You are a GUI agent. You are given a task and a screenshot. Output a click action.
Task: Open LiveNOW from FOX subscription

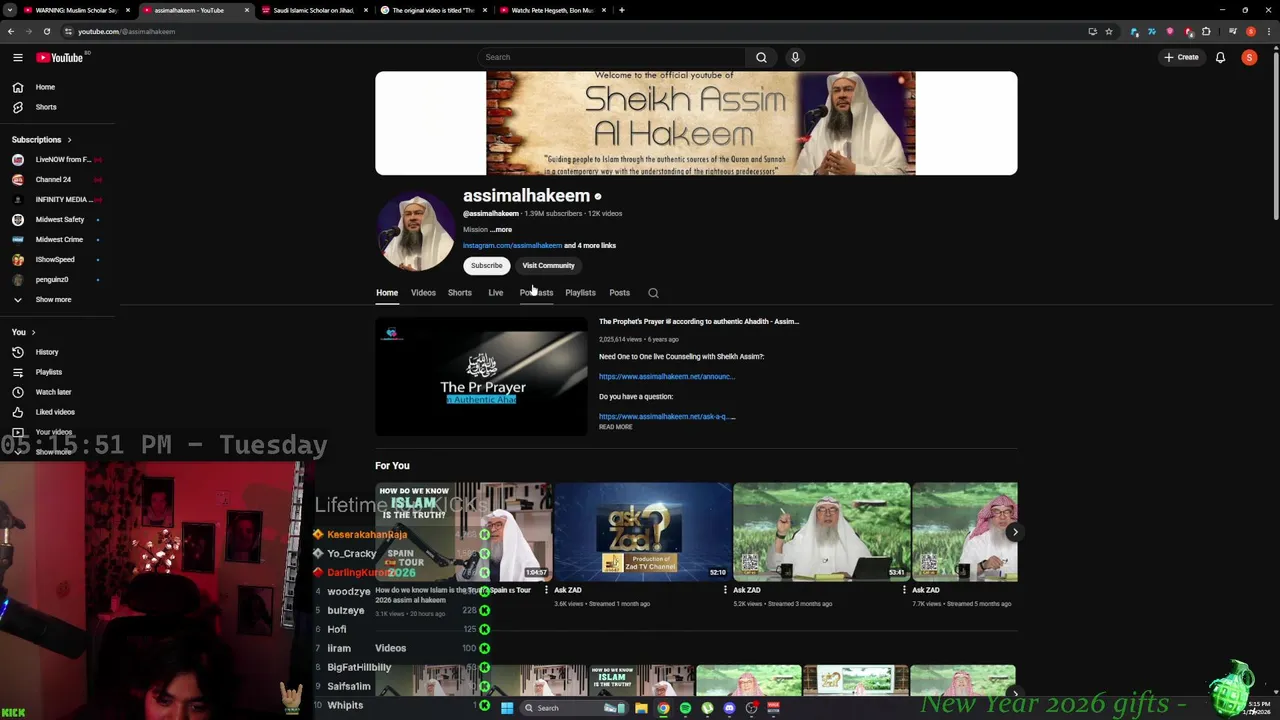pyautogui.click(x=57, y=160)
